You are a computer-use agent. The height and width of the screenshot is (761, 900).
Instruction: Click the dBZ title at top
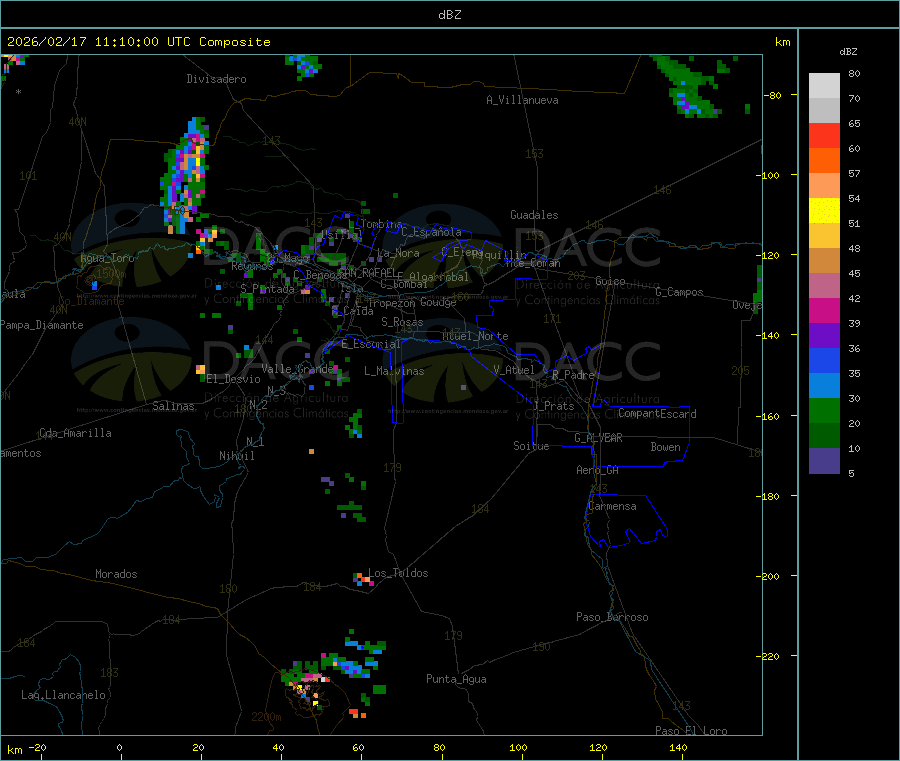point(449,15)
